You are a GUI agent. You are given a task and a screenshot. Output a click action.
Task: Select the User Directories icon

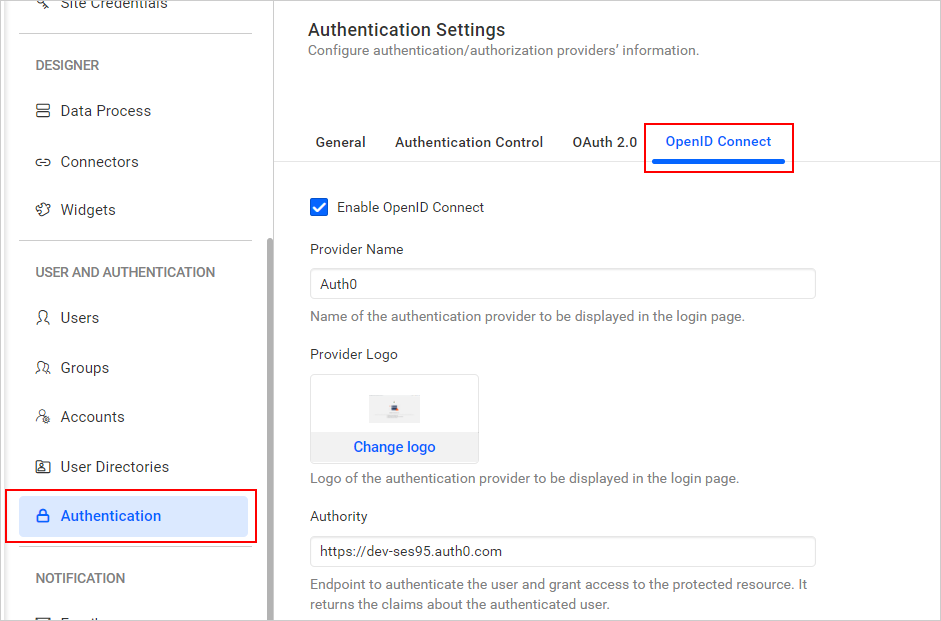pyautogui.click(x=41, y=466)
